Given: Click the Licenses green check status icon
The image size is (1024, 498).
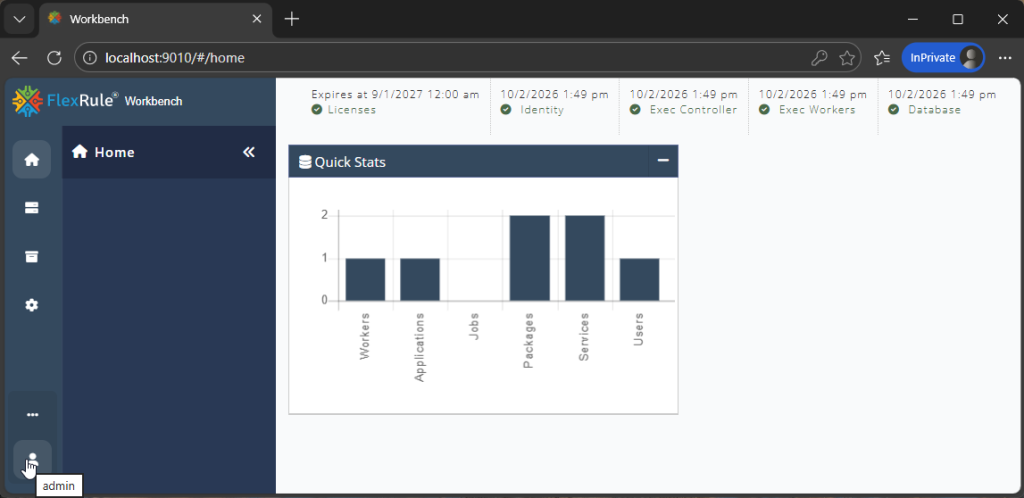Looking at the screenshot, I should coord(317,110).
